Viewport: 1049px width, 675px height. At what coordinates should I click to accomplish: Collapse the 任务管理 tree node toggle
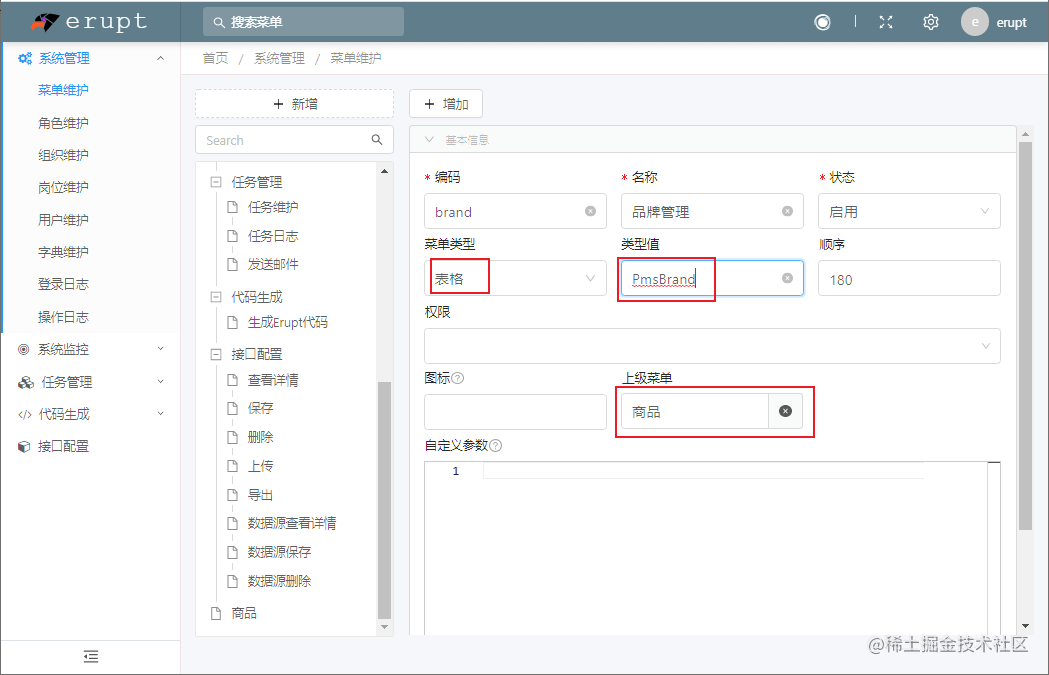(215, 182)
